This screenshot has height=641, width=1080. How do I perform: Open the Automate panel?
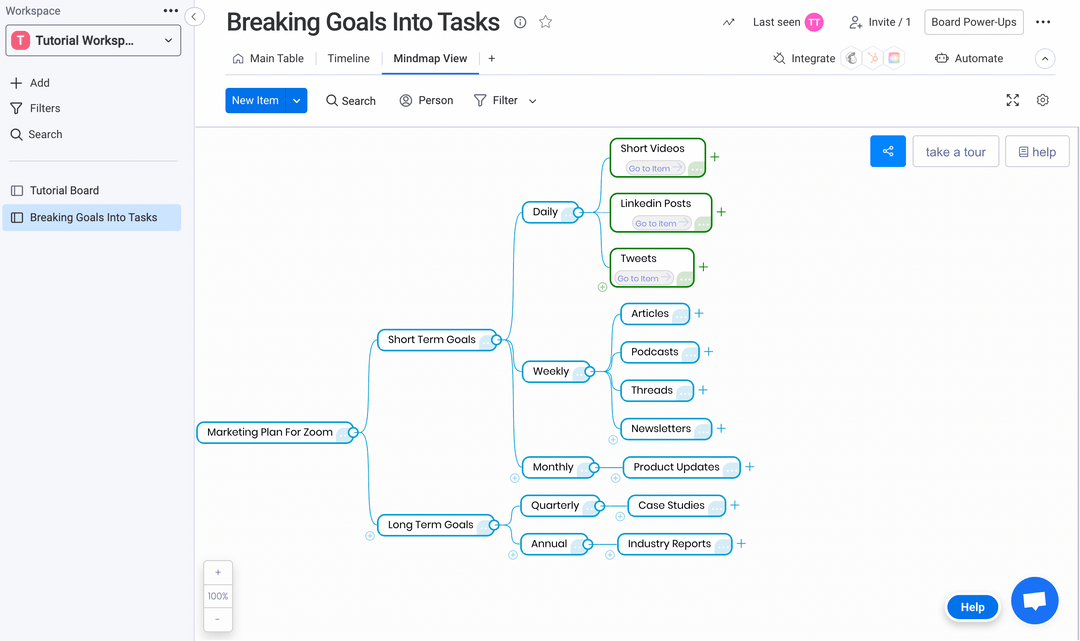(x=968, y=58)
